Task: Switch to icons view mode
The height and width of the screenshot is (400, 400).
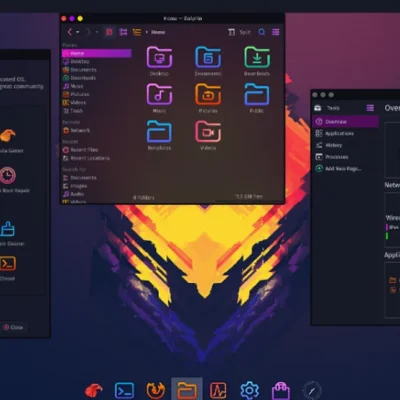Action: coord(109,32)
